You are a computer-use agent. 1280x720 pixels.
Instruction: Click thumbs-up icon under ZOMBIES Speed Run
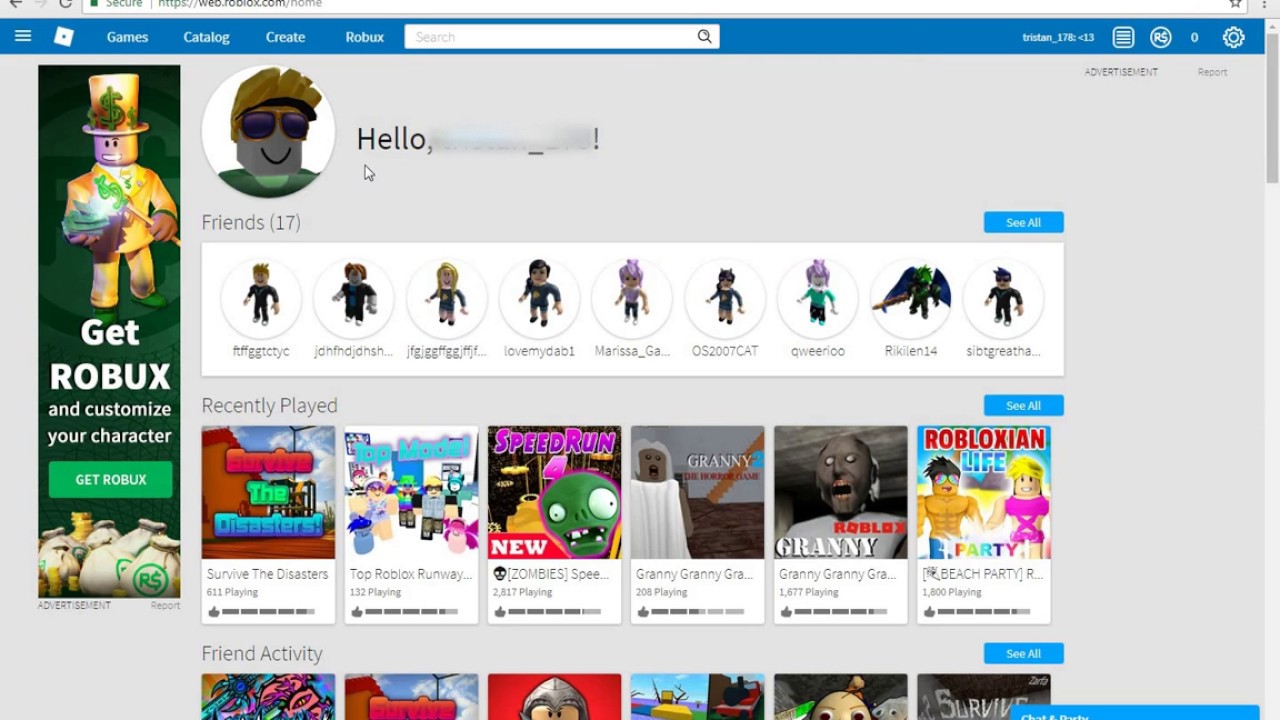pos(499,612)
